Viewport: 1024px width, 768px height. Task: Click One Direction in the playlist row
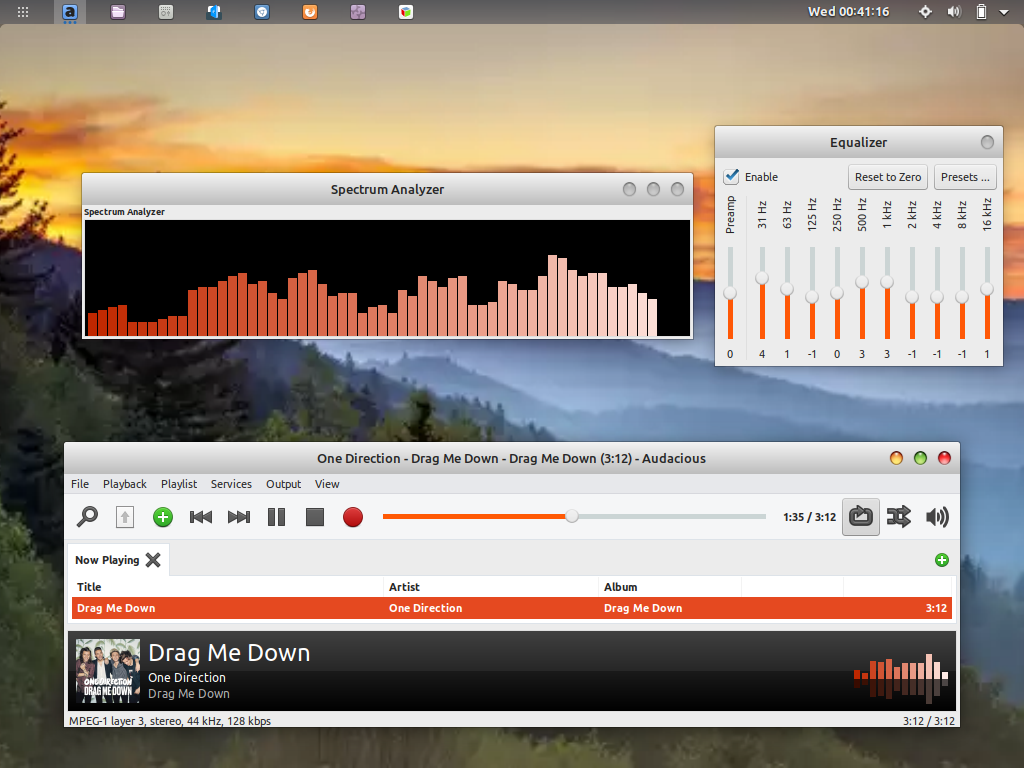[x=426, y=608]
